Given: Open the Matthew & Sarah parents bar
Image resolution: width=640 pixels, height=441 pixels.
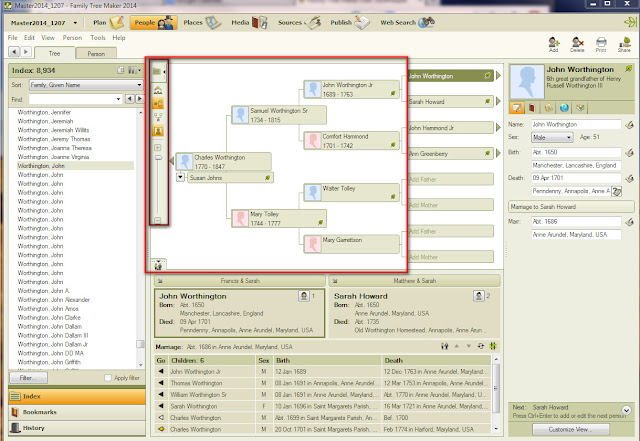Looking at the screenshot, I should tap(414, 281).
